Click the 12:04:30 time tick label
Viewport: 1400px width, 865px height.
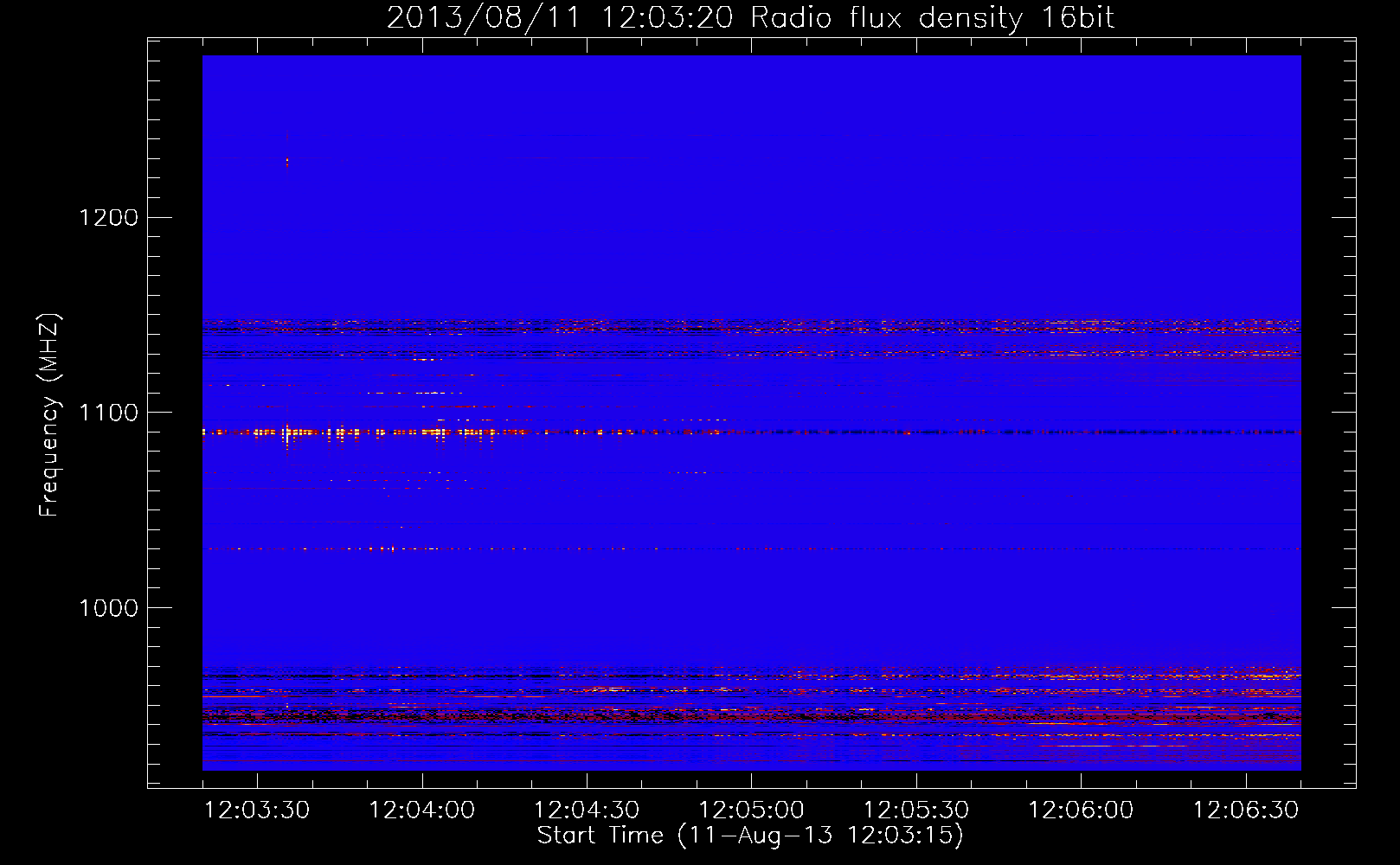(x=587, y=811)
